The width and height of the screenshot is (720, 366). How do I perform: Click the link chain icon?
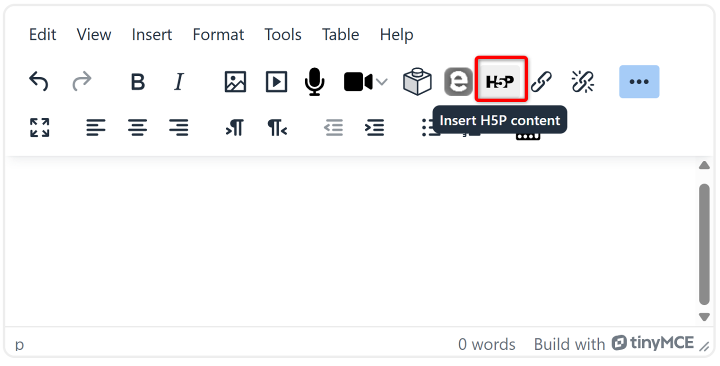coord(541,82)
